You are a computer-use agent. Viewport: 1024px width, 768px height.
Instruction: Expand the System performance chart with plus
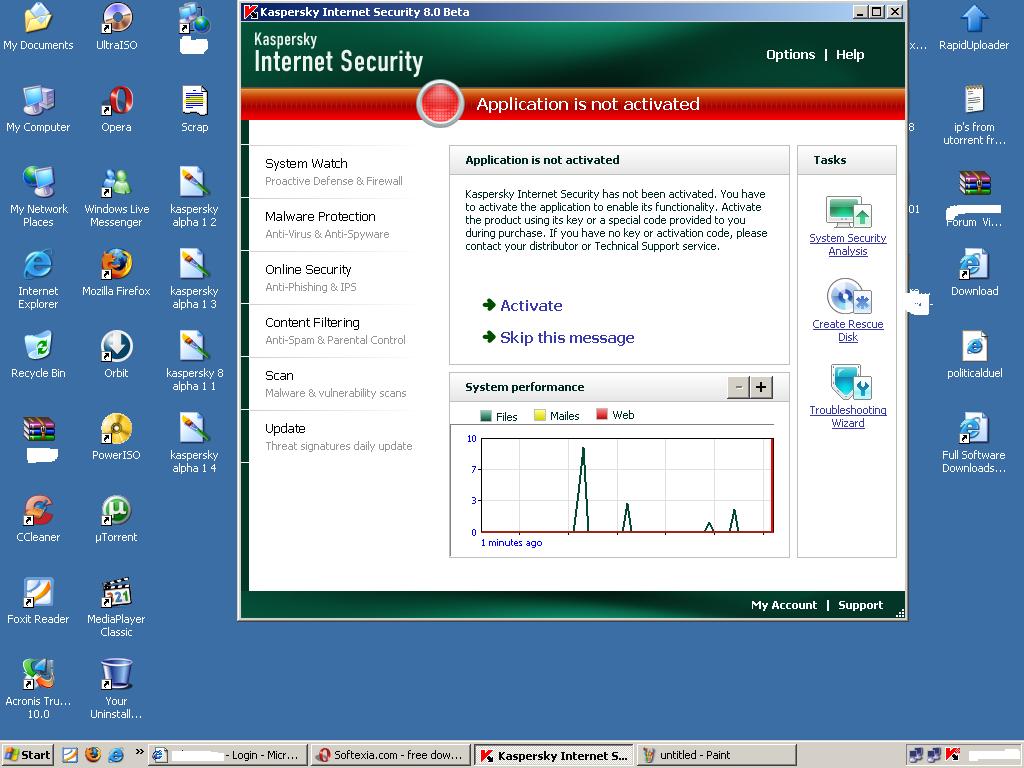(x=761, y=387)
